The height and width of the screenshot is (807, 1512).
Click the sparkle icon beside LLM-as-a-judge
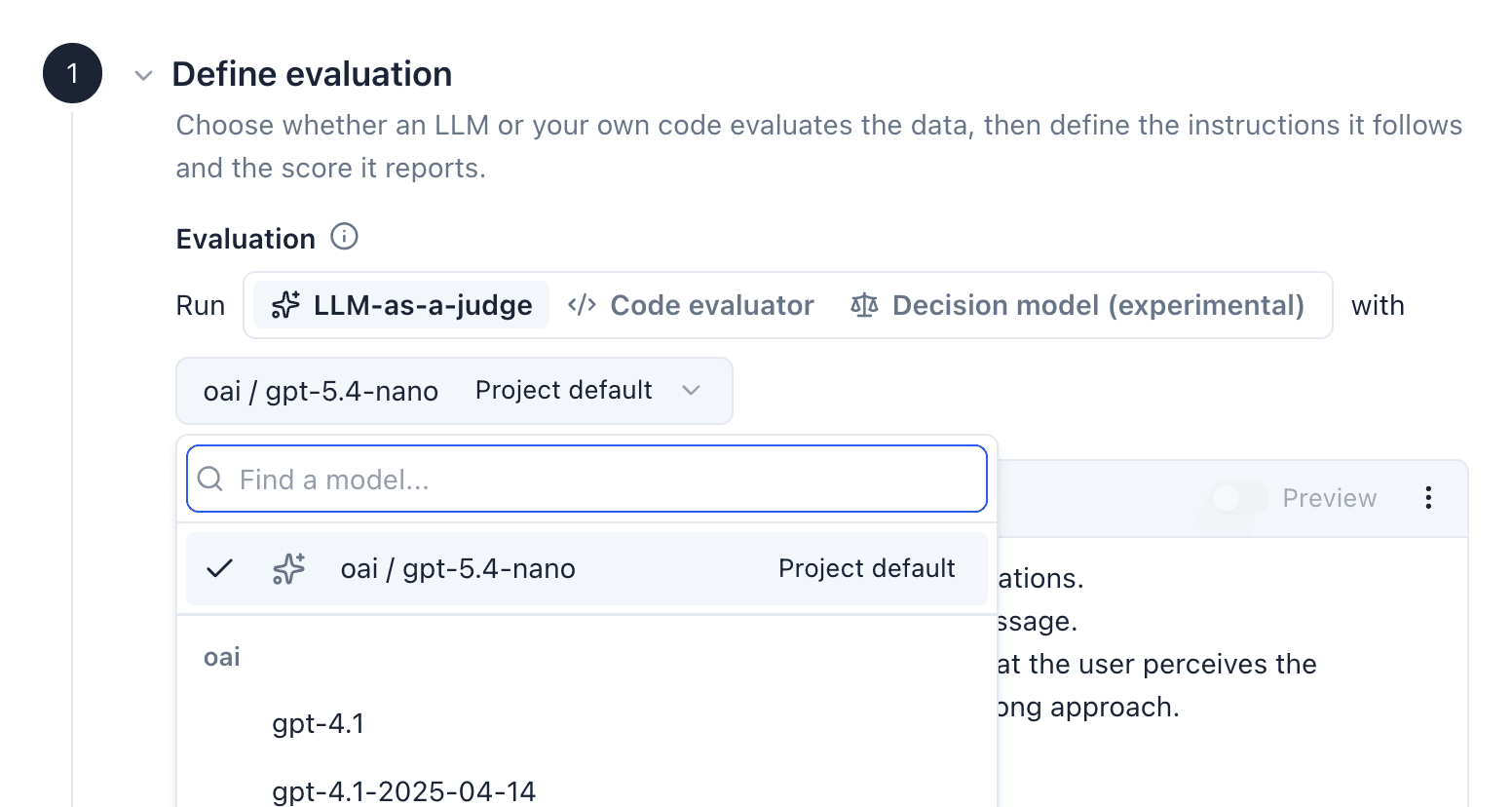click(285, 305)
